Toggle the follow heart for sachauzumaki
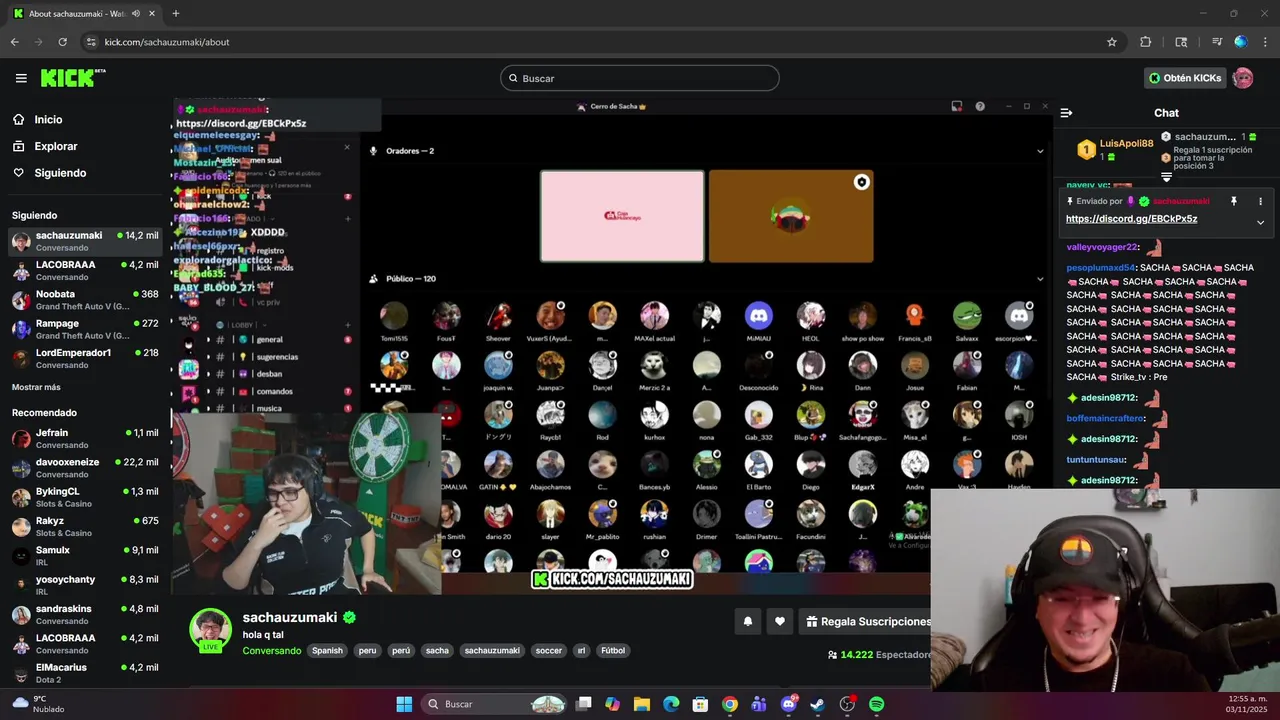The width and height of the screenshot is (1280, 720). click(x=780, y=621)
